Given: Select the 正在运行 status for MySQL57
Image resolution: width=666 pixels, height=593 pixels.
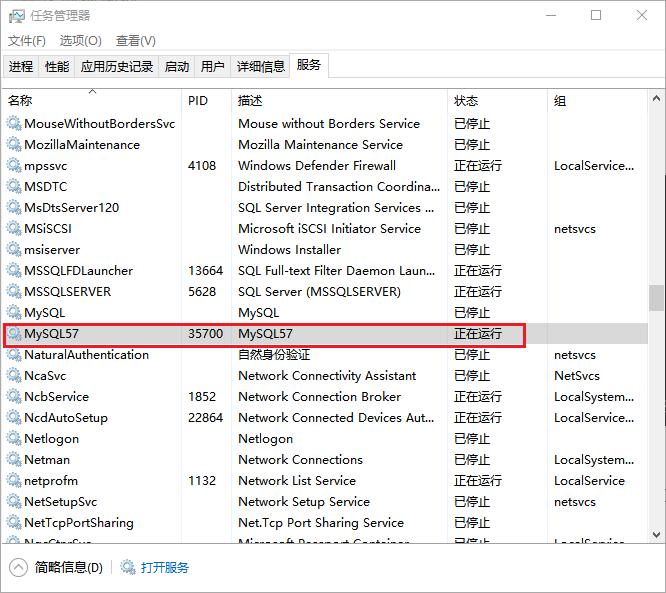Looking at the screenshot, I should pyautogui.click(x=478, y=334).
